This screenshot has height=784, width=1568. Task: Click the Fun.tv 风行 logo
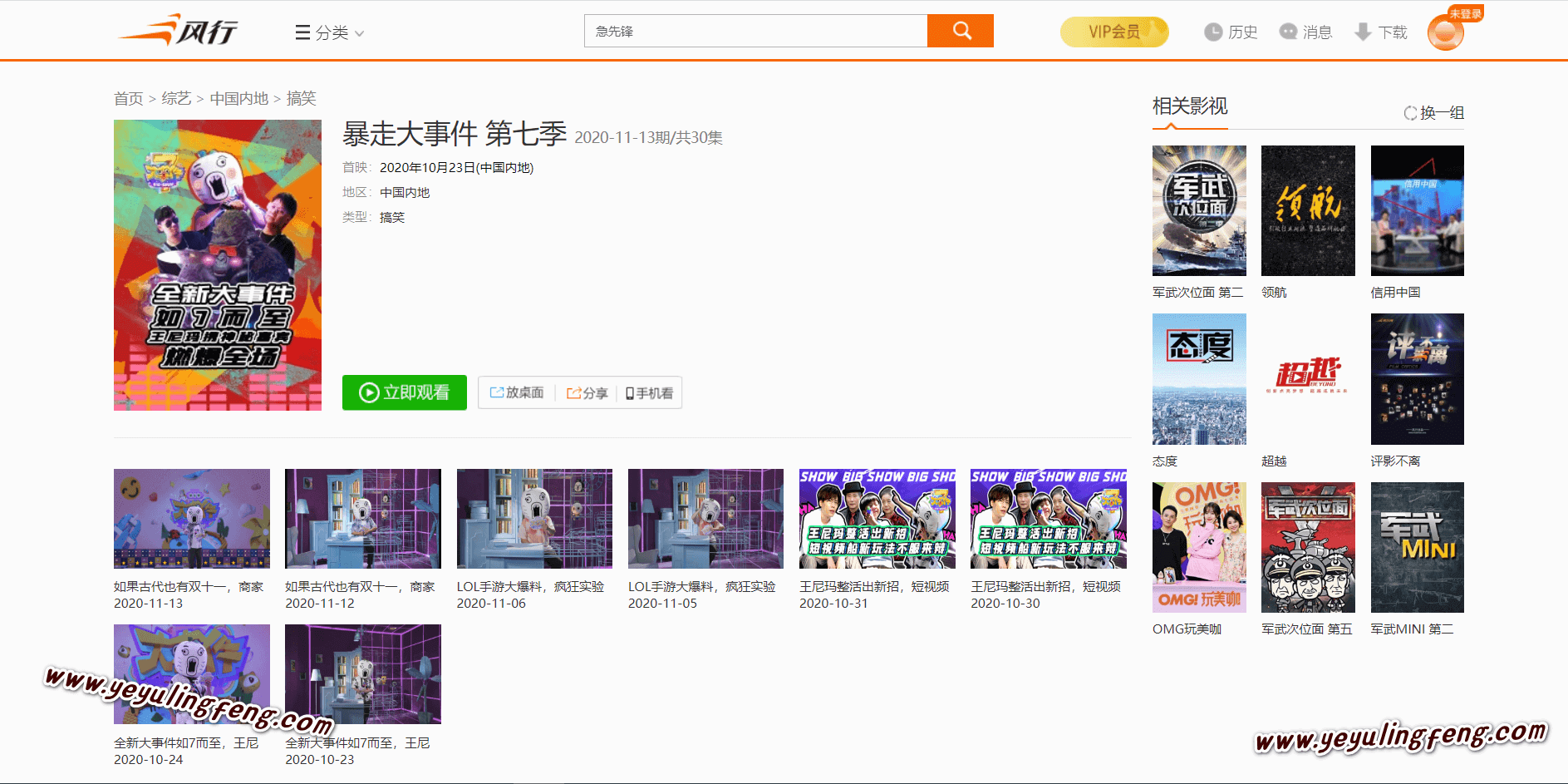178,30
